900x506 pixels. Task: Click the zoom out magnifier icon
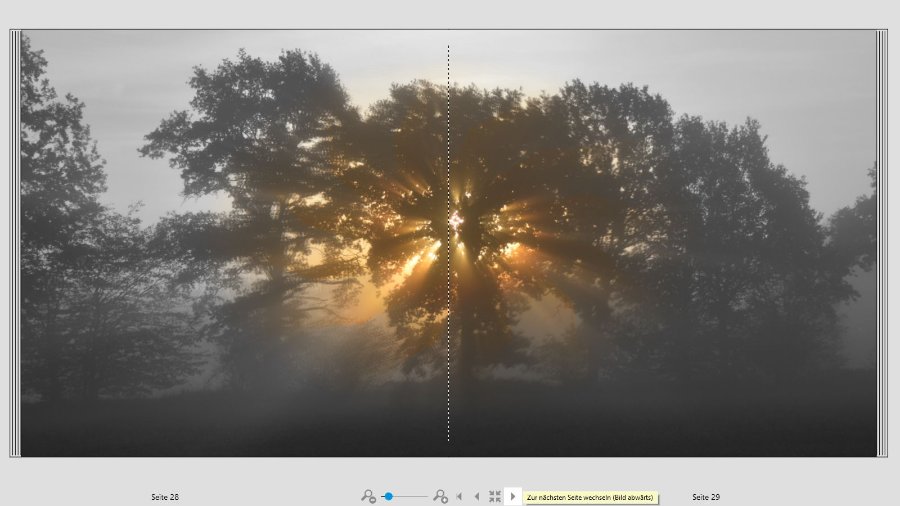pyautogui.click(x=368, y=496)
